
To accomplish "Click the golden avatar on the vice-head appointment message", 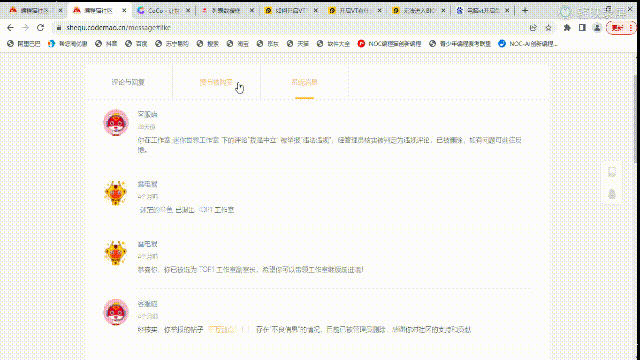I will 116,253.
